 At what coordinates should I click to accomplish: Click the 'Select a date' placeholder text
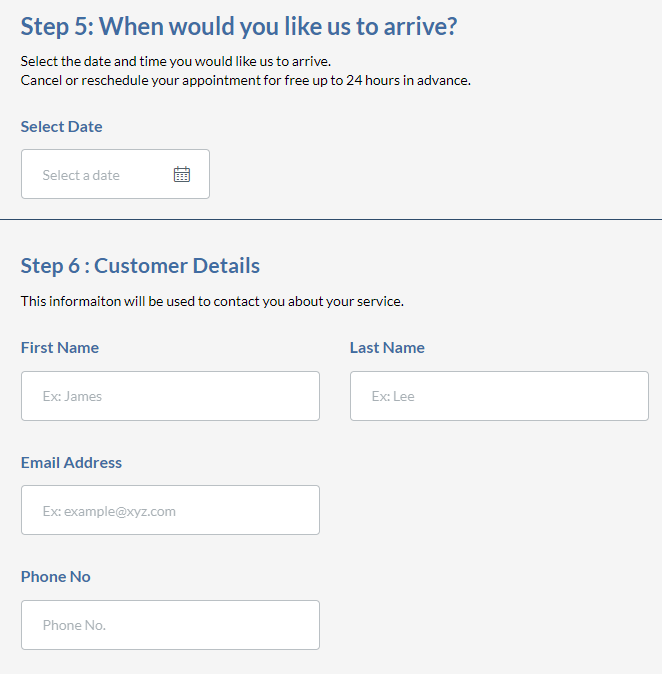(81, 175)
